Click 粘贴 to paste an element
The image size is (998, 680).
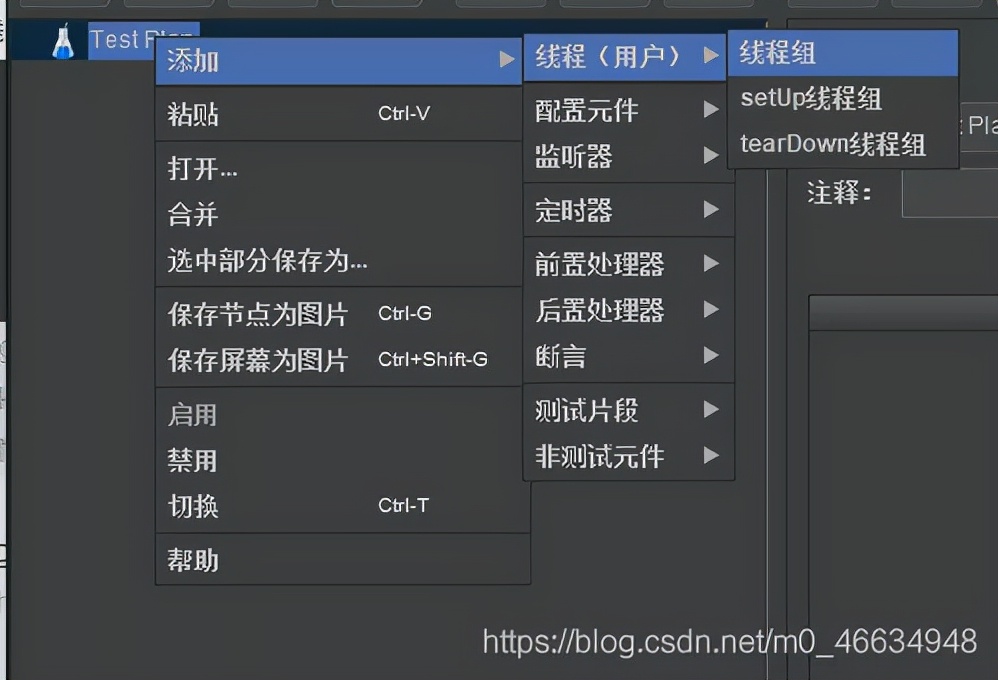(200, 113)
